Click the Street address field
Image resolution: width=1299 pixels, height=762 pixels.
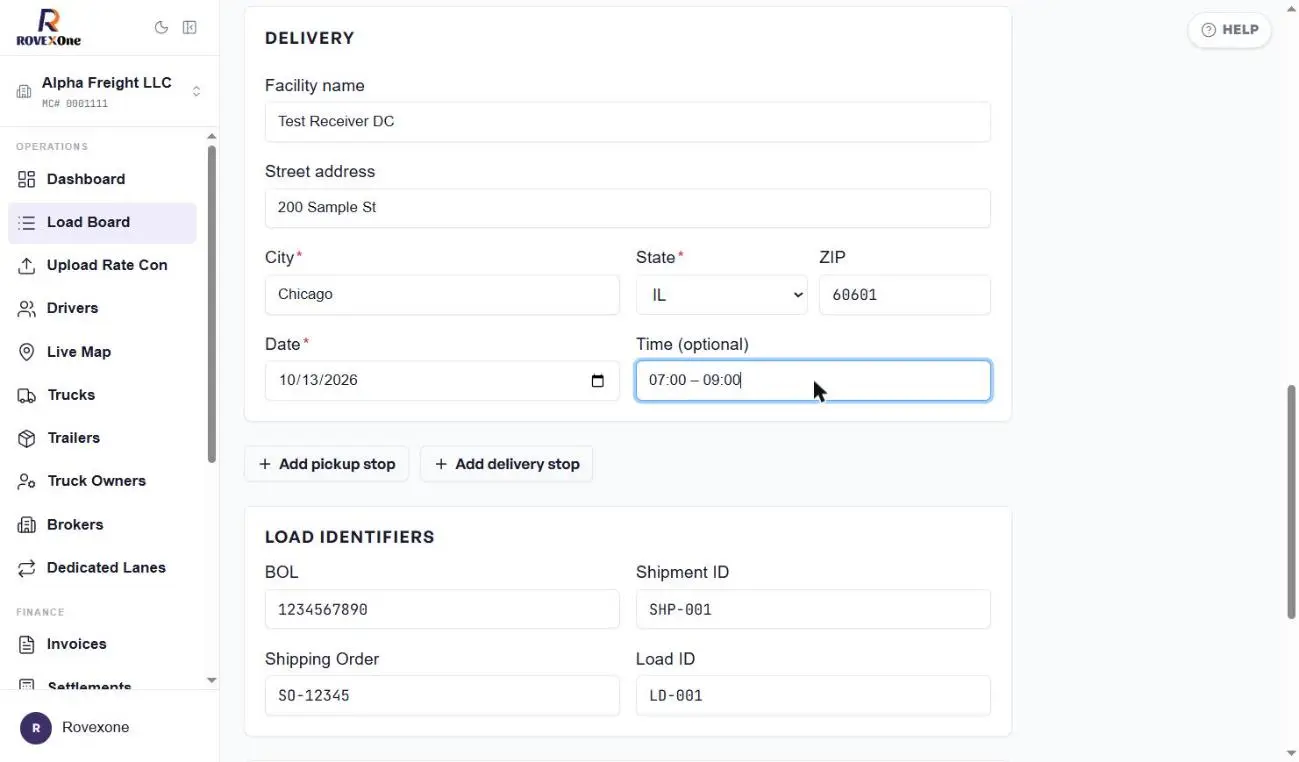click(x=628, y=208)
